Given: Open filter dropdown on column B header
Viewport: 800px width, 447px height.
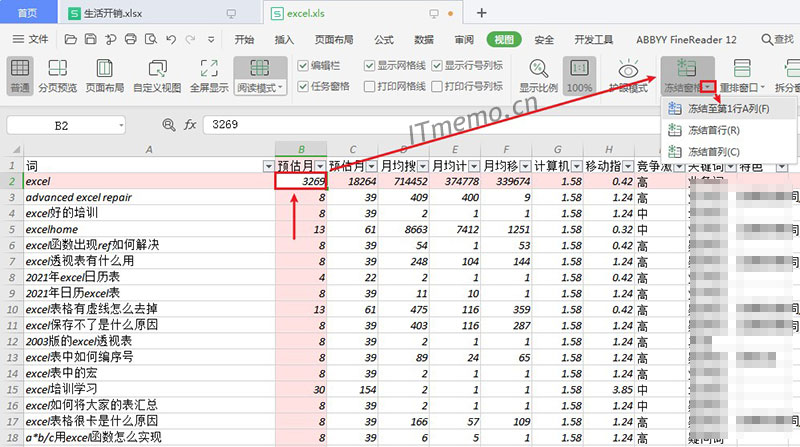Looking at the screenshot, I should coord(320,166).
